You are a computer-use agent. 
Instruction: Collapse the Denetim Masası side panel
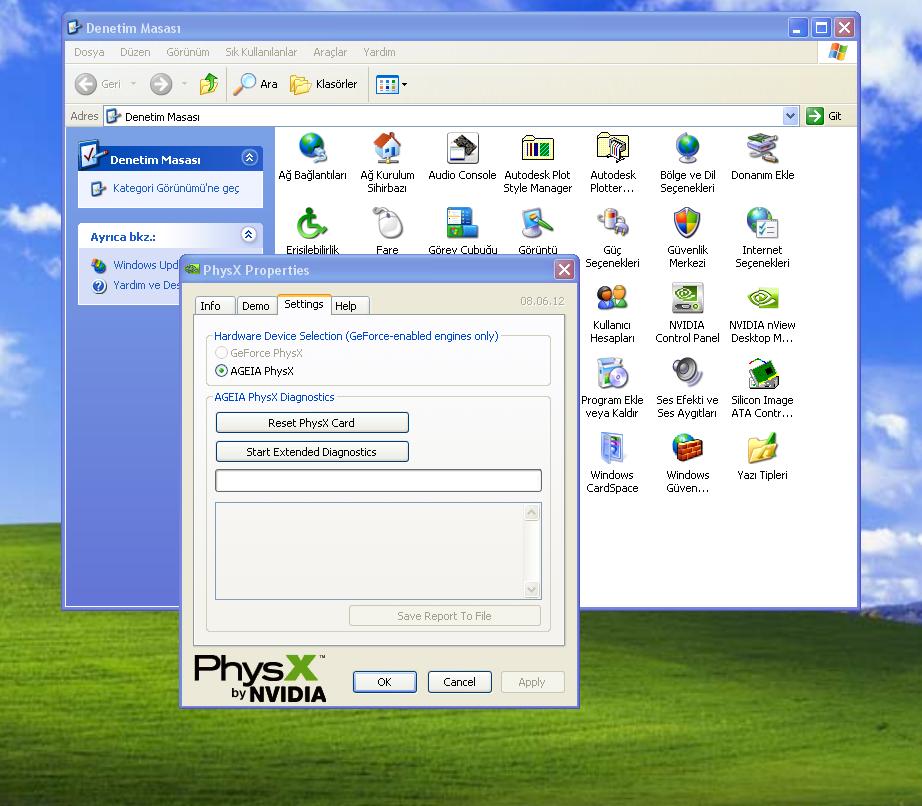(x=249, y=158)
